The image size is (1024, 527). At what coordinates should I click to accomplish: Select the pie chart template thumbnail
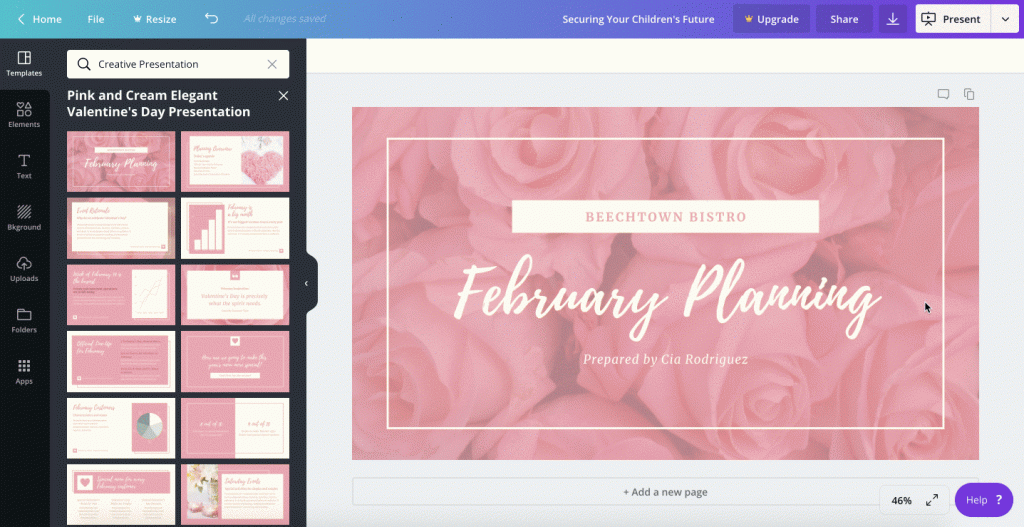tap(121, 428)
